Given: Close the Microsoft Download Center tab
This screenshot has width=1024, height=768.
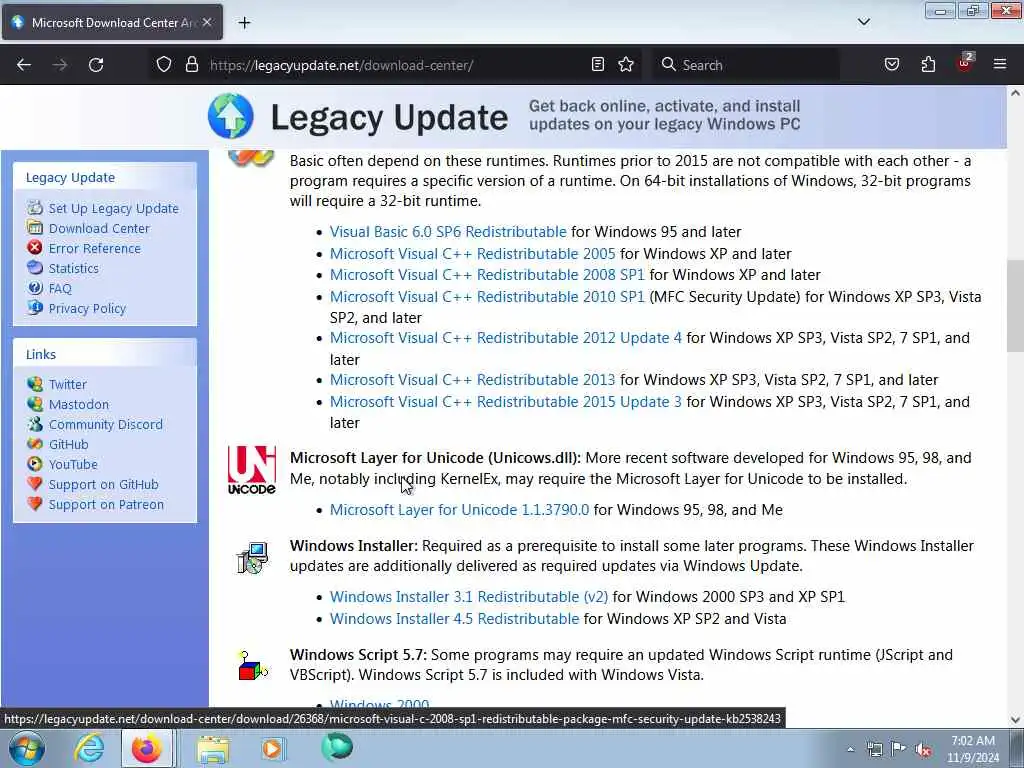Looking at the screenshot, I should (207, 22).
